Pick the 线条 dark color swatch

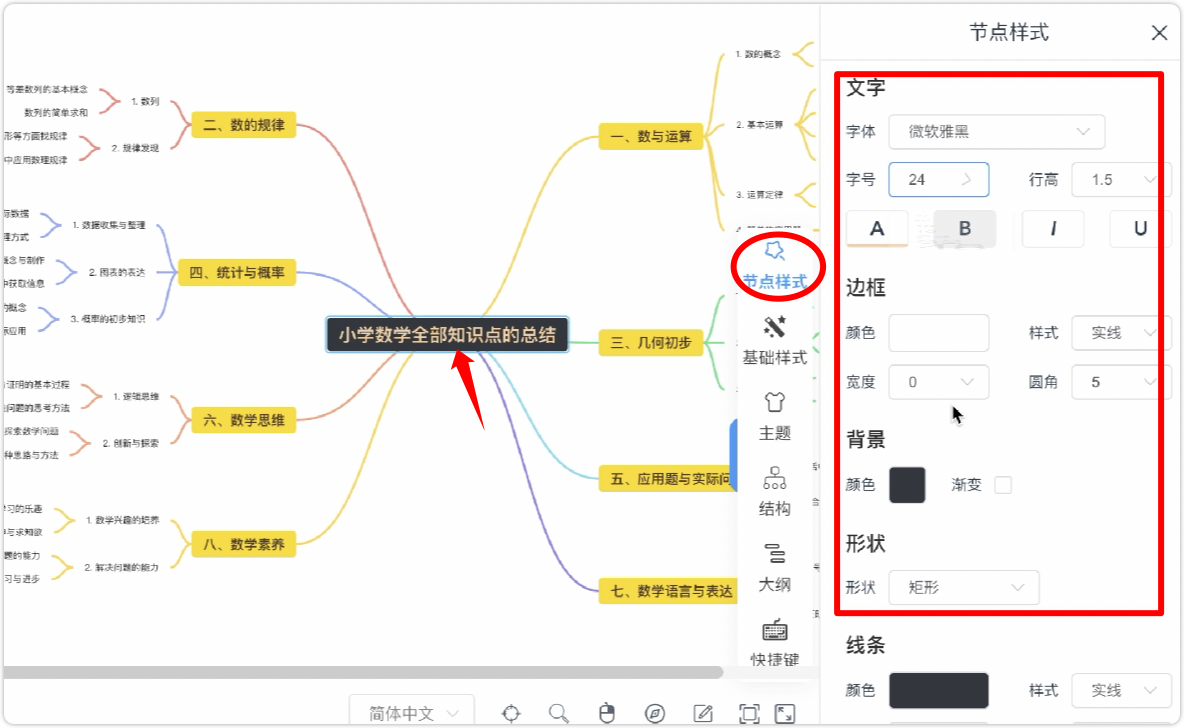(x=939, y=690)
